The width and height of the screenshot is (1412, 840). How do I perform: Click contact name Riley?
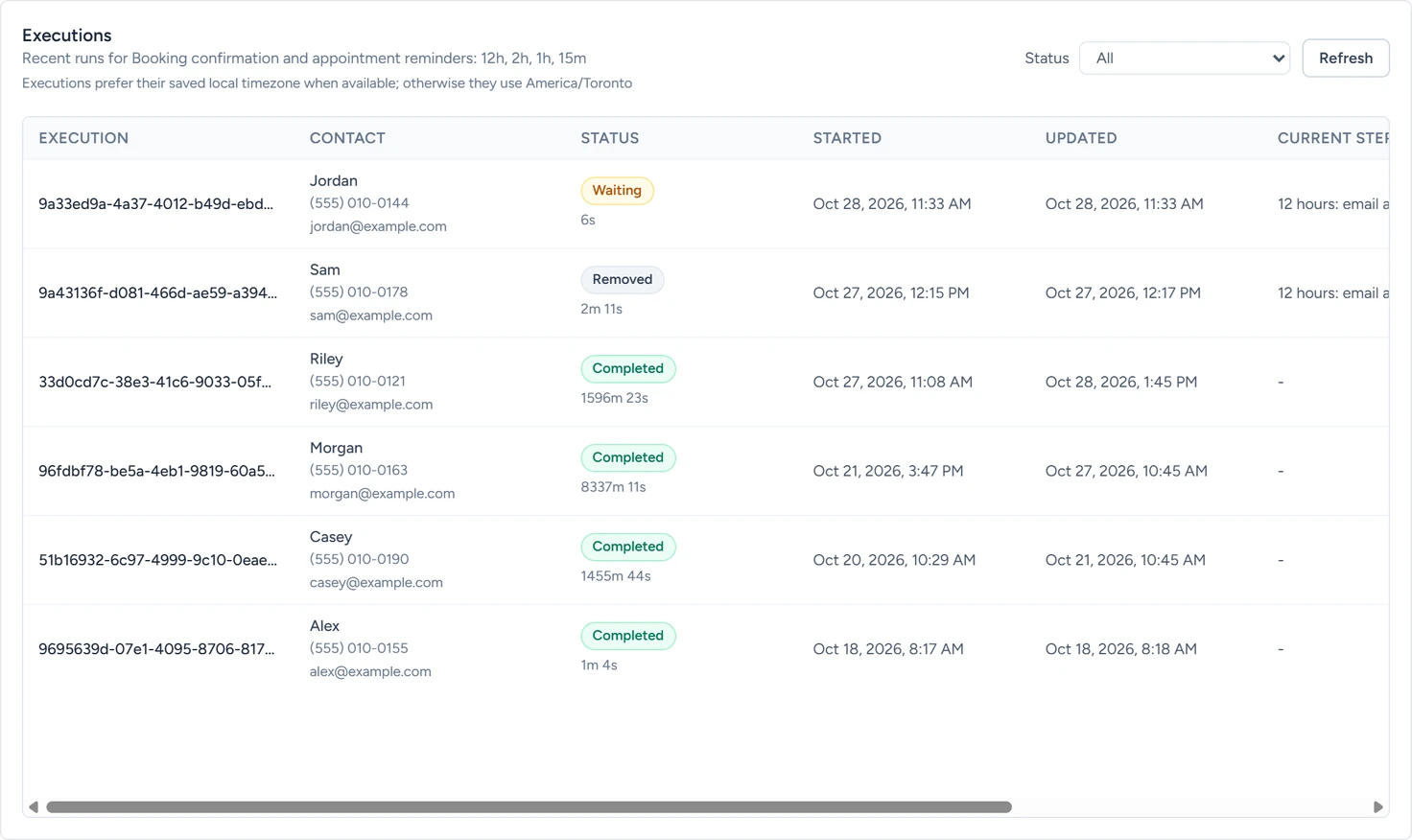tap(326, 360)
